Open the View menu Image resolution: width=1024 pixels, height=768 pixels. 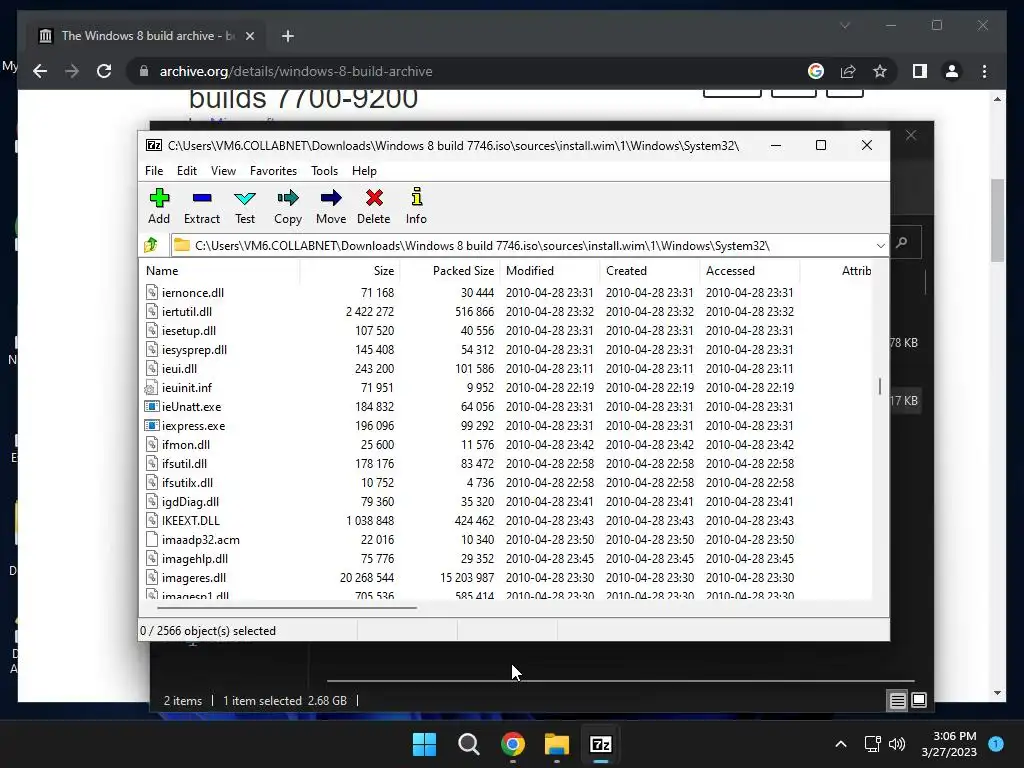click(223, 170)
